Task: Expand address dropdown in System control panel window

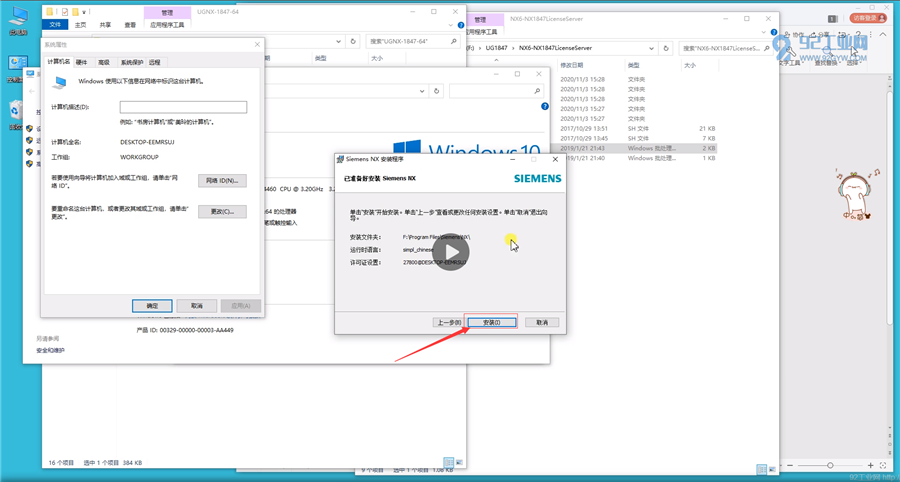Action: point(423,91)
